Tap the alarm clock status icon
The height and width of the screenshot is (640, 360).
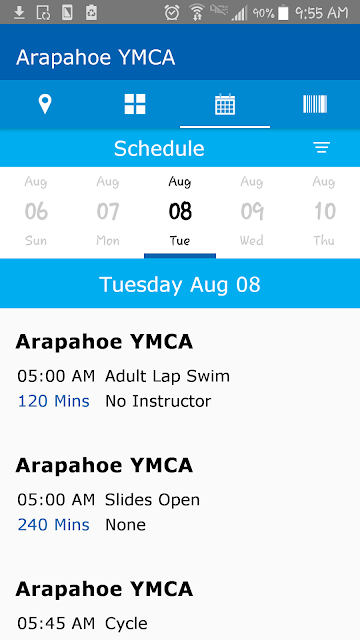pyautogui.click(x=172, y=12)
